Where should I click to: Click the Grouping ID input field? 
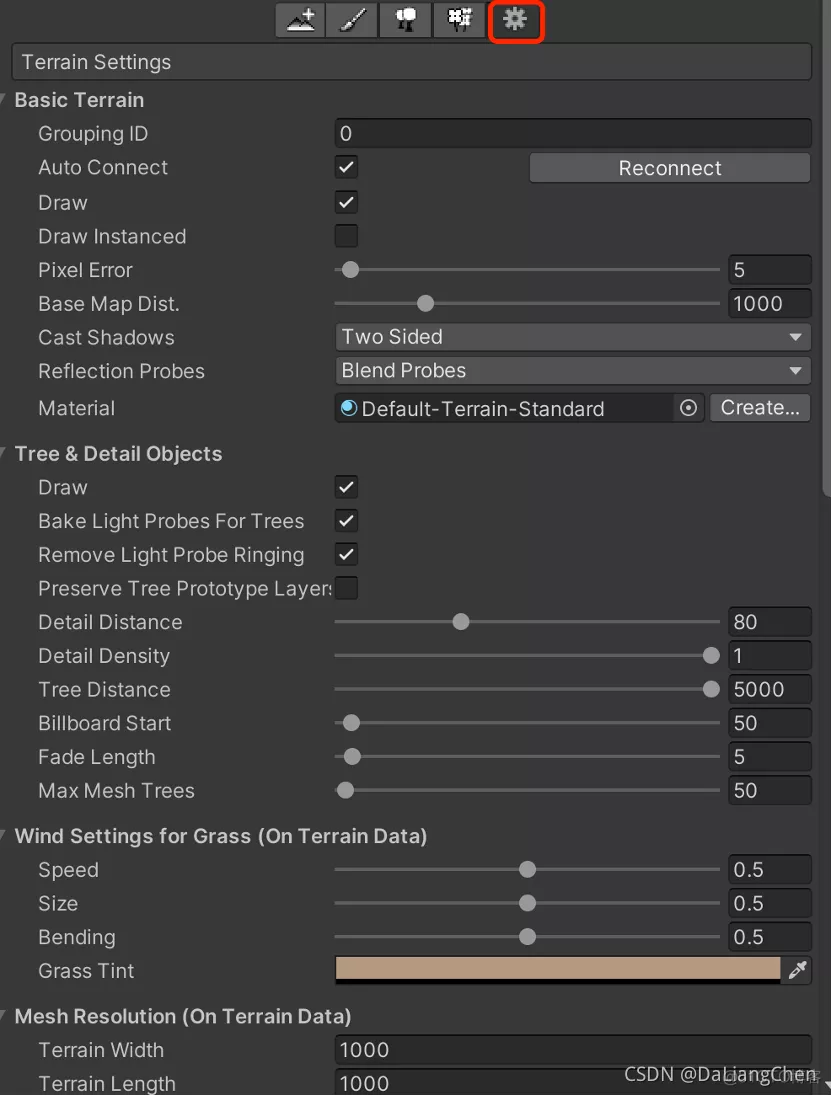coord(573,134)
